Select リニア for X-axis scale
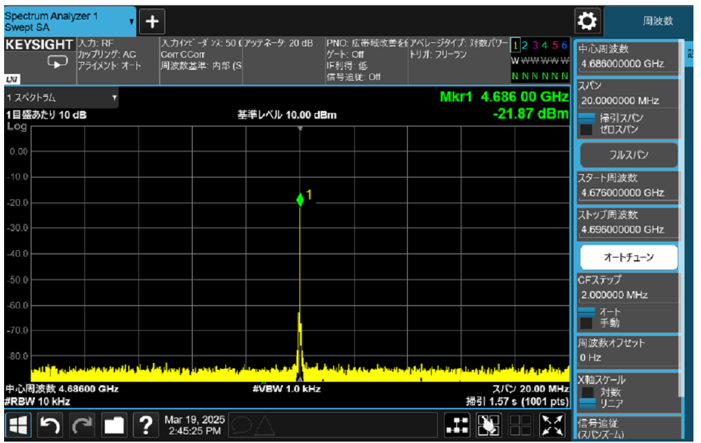Image resolution: width=701 pixels, height=443 pixels. click(587, 403)
